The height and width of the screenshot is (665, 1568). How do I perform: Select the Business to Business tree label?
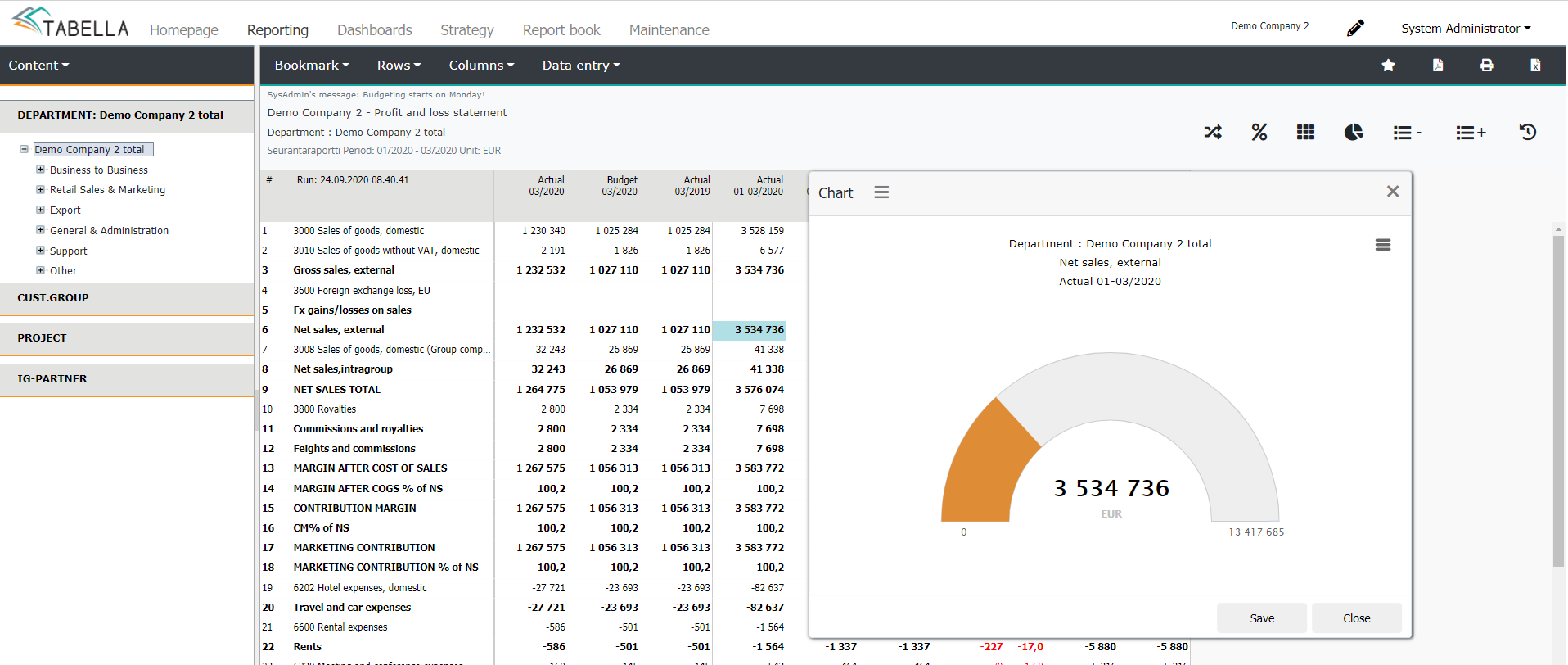point(99,170)
